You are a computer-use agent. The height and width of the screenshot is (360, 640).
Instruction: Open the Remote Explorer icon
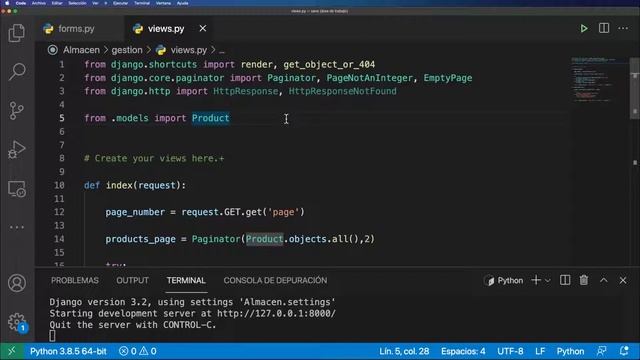[17, 189]
